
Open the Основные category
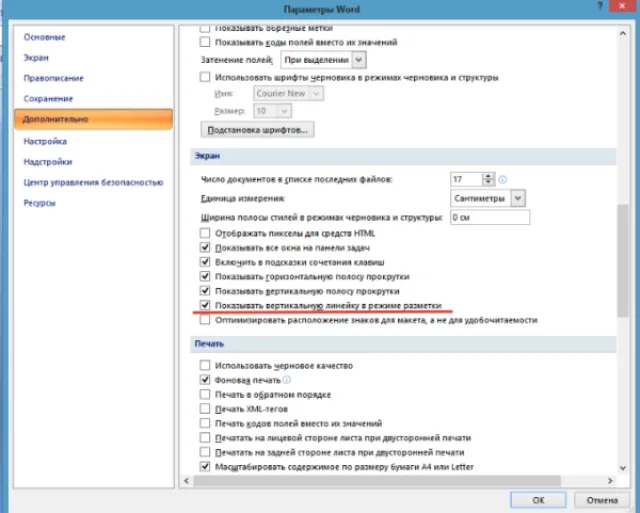click(x=44, y=37)
